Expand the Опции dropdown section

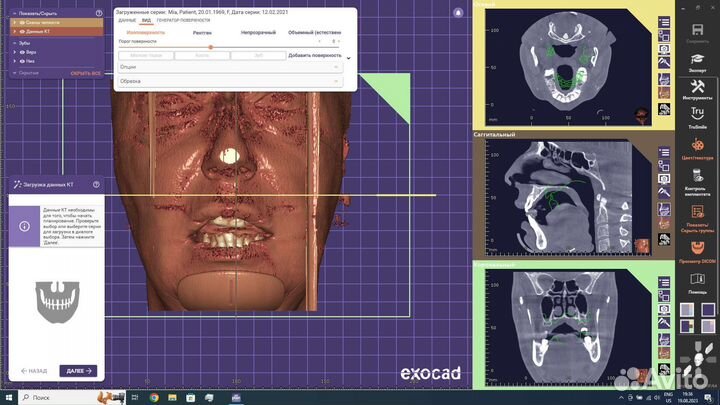[229, 69]
